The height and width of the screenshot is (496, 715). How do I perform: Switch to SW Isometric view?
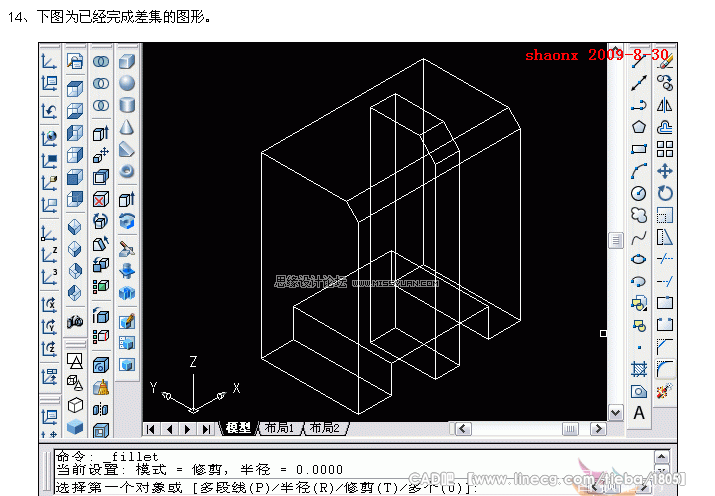75,227
